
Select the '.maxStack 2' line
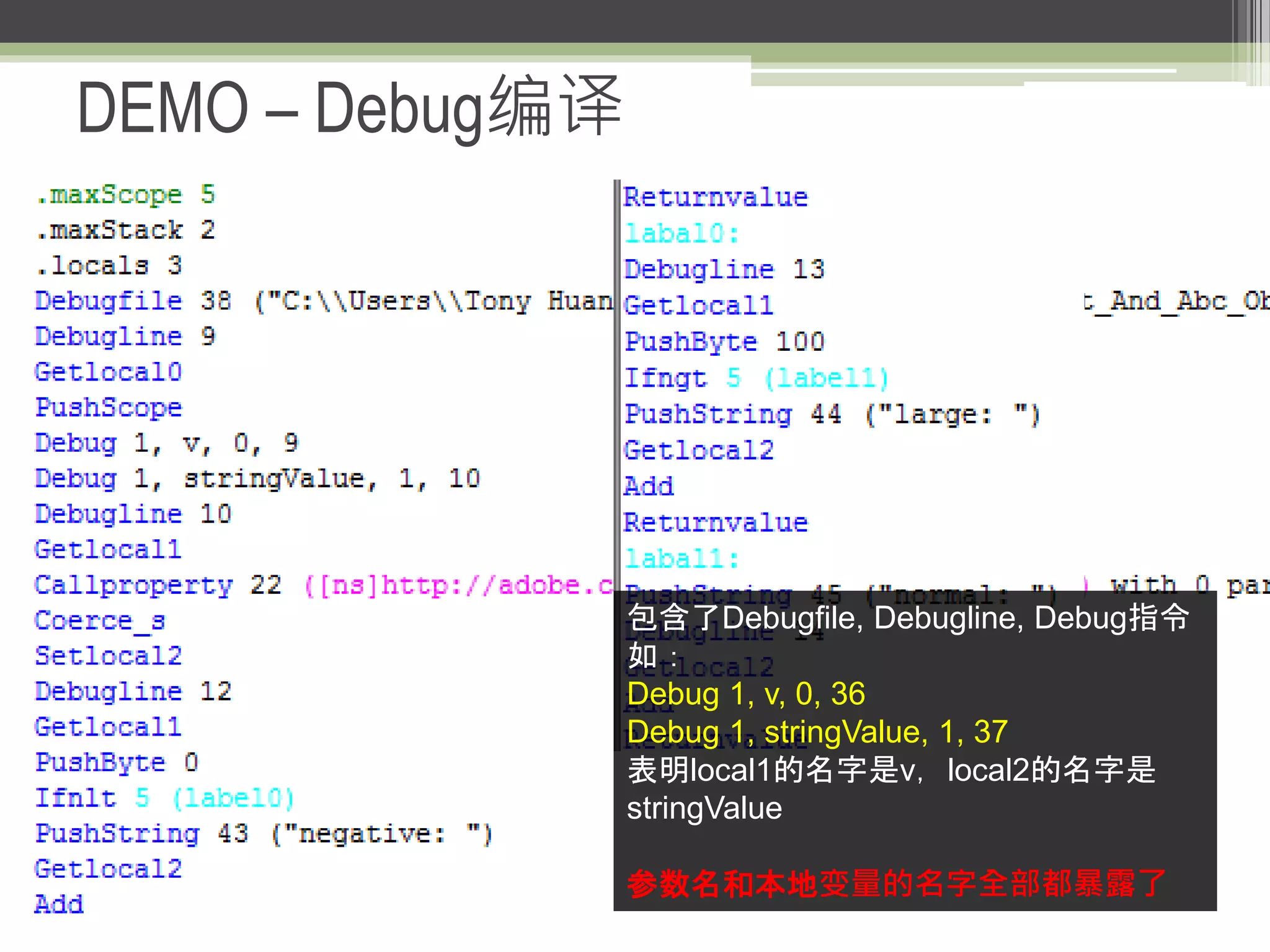click(x=125, y=231)
